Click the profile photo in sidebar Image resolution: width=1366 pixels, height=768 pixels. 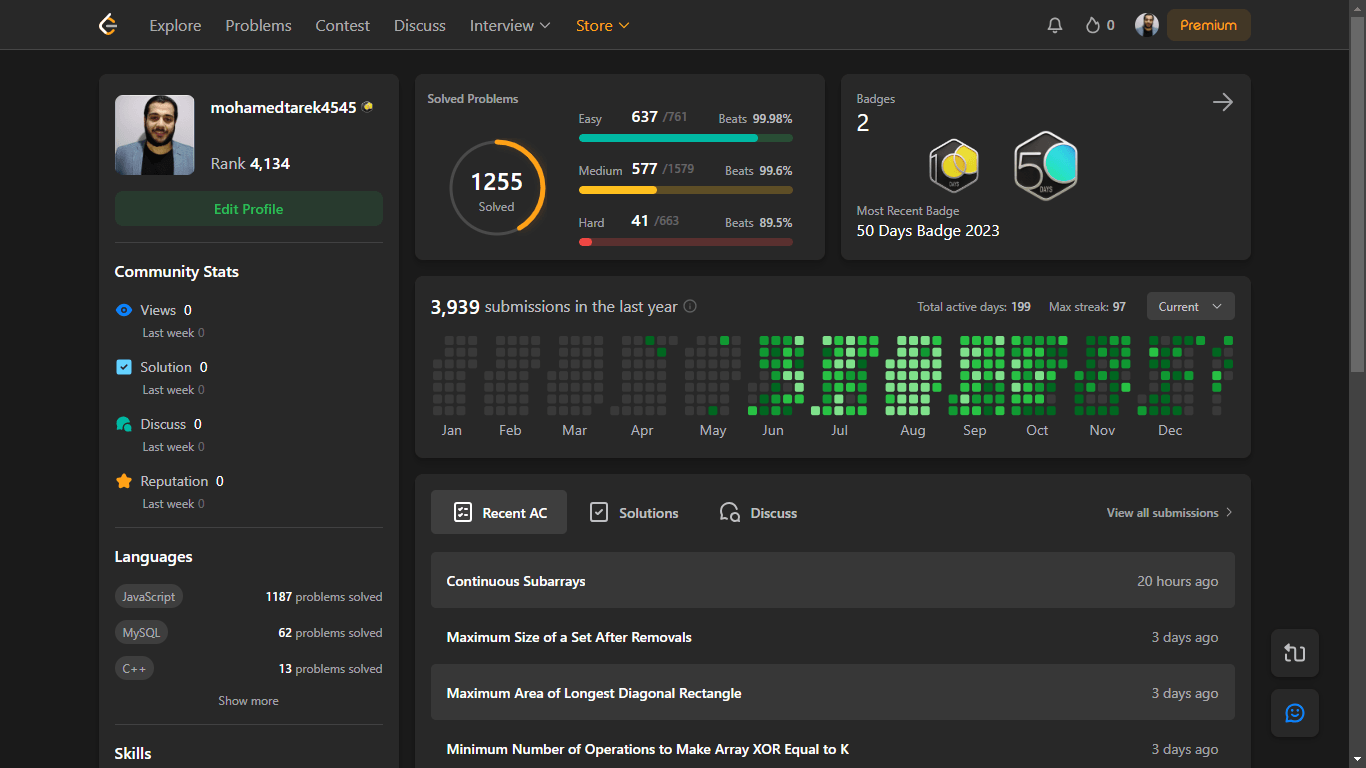point(155,135)
